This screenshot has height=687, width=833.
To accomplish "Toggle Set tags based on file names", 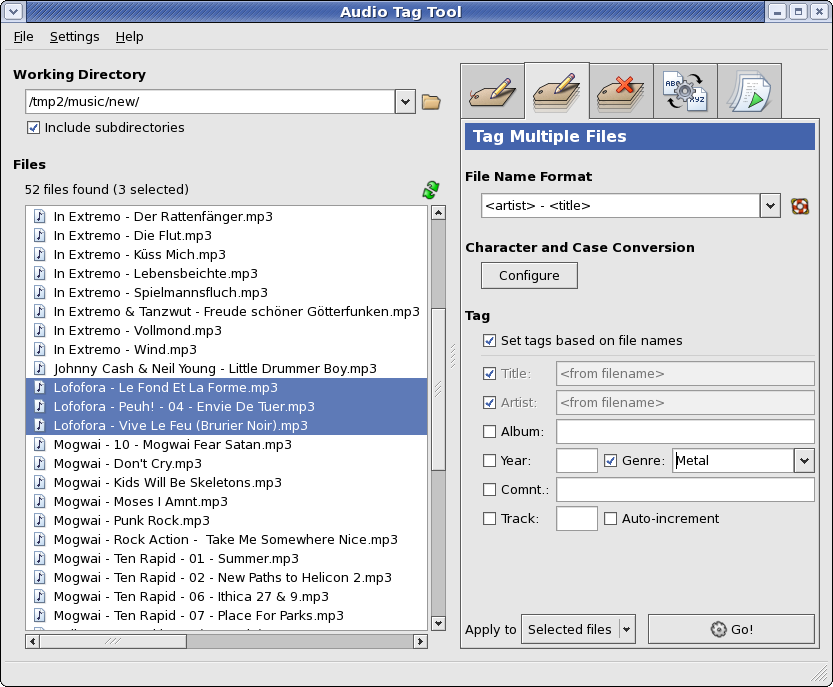I will click(x=489, y=341).
